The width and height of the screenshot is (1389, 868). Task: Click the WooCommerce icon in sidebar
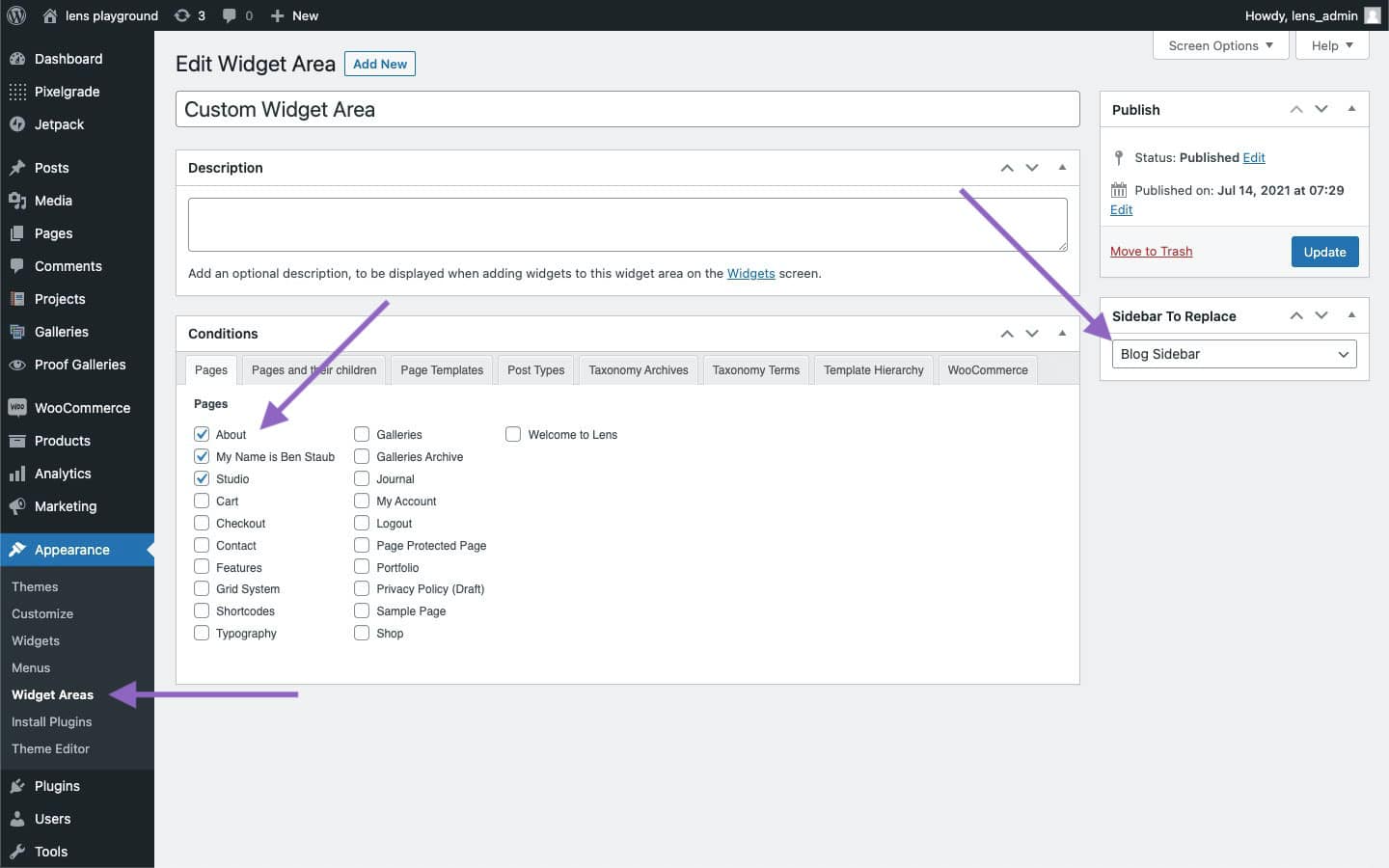point(16,408)
